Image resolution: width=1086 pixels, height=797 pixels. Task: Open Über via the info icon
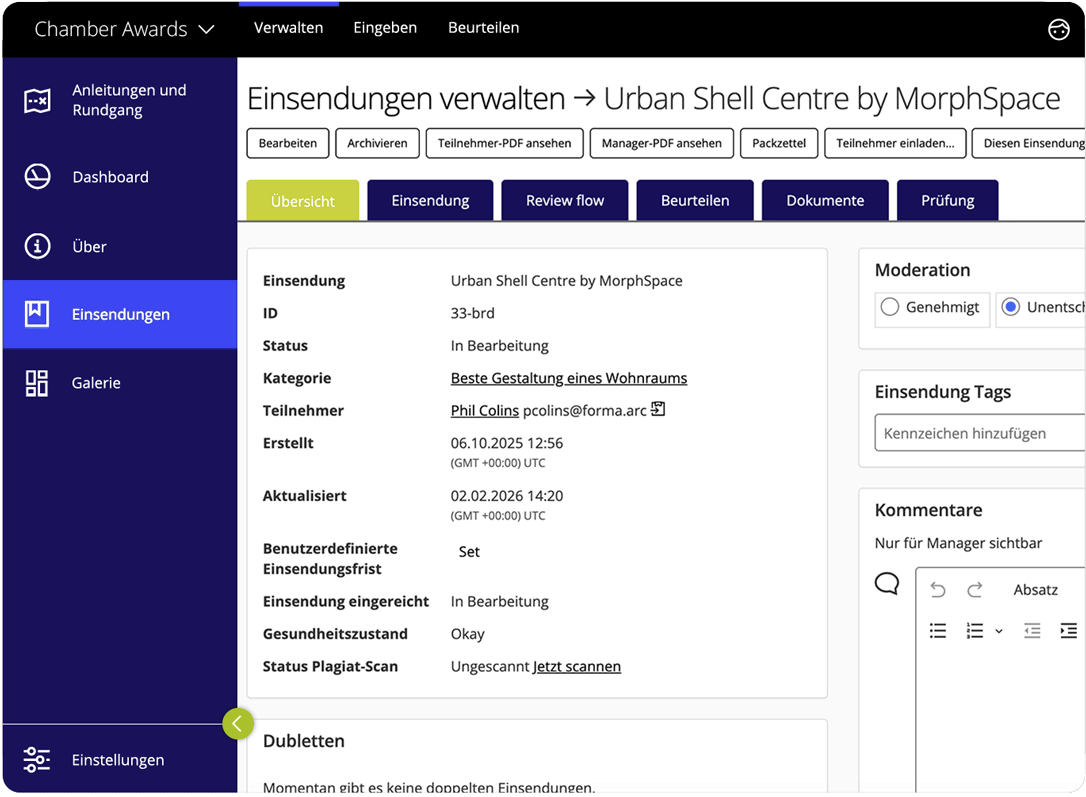tap(37, 246)
